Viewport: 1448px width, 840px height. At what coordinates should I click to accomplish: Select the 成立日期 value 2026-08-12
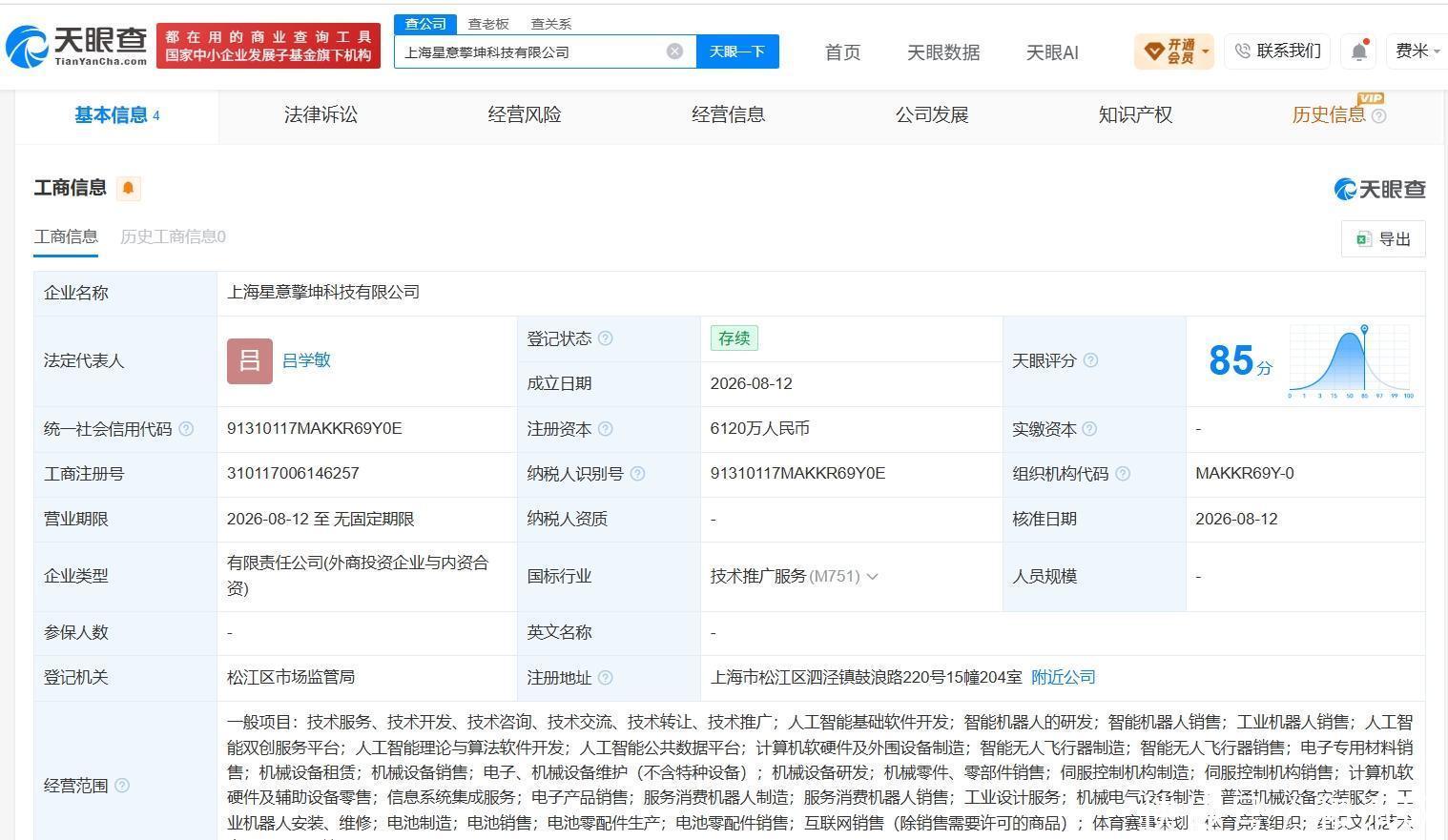(752, 383)
